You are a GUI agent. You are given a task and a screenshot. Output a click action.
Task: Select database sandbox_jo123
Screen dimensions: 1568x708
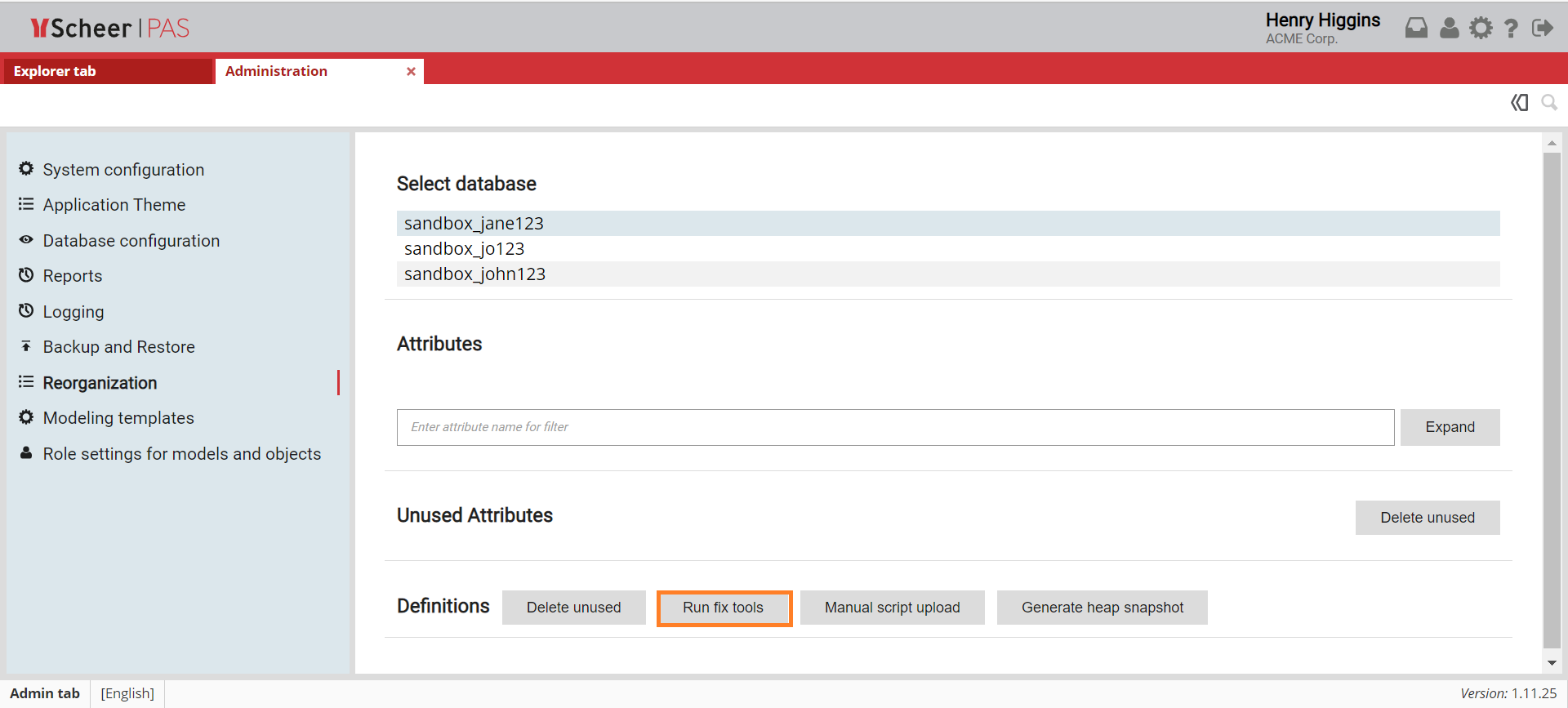click(x=464, y=249)
